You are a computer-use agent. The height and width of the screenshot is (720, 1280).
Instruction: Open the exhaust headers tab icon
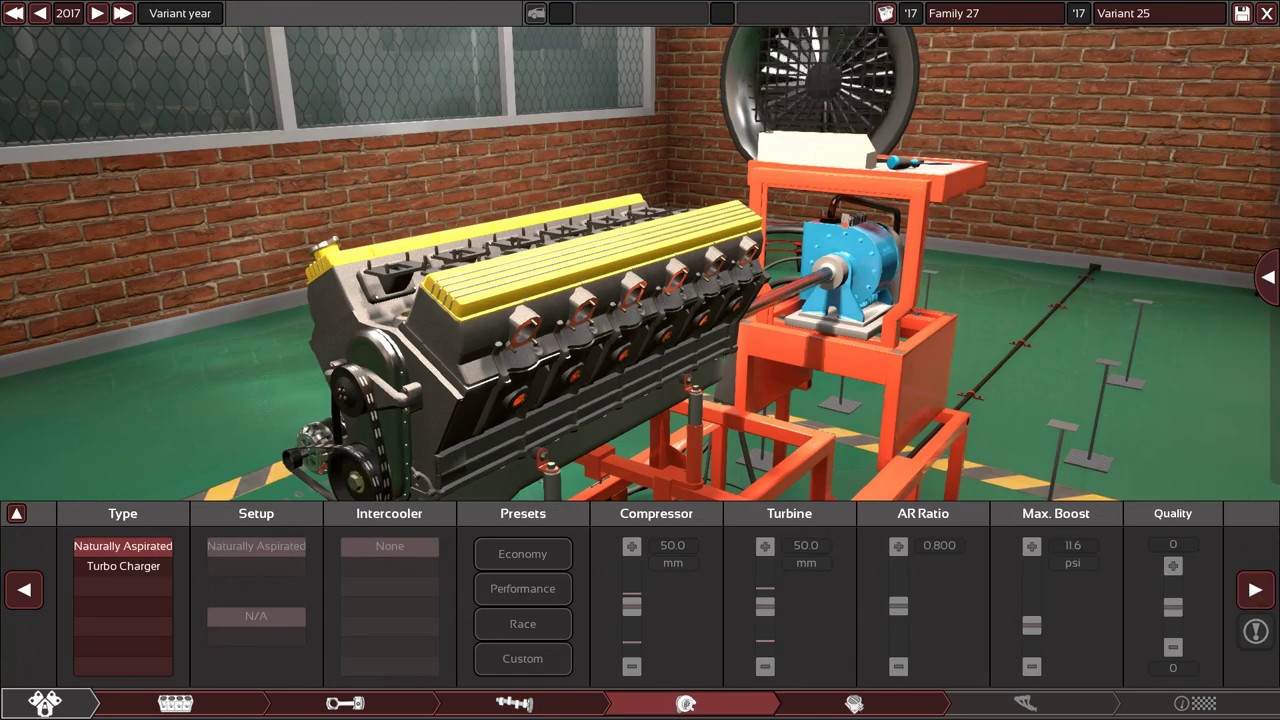1025,704
